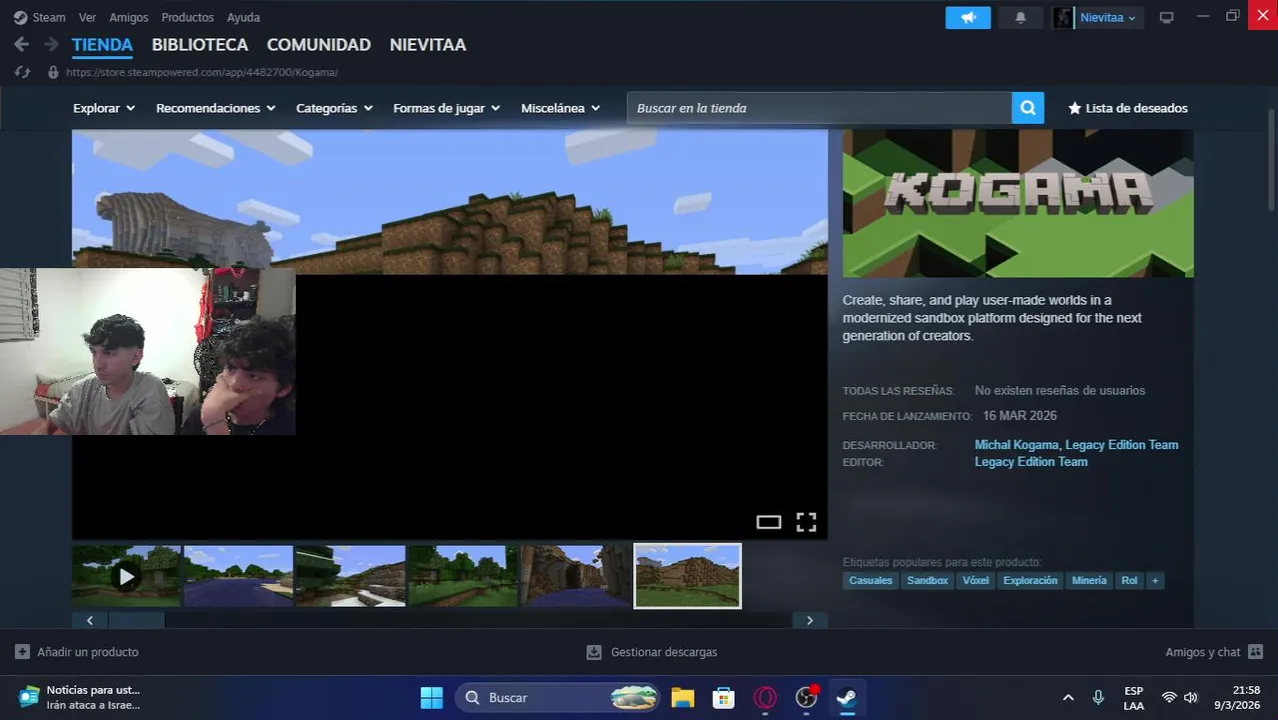Open the Ayuda menu
The width and height of the screenshot is (1278, 720).
point(243,17)
